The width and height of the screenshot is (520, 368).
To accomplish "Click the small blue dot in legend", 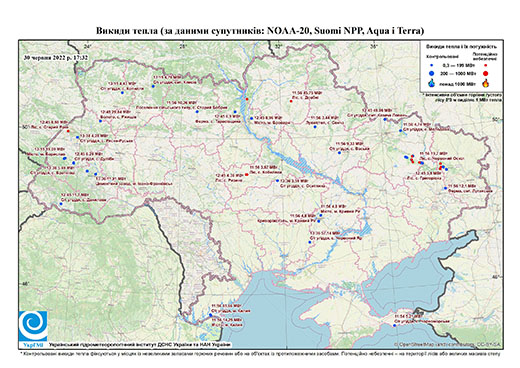I will pos(432,65).
